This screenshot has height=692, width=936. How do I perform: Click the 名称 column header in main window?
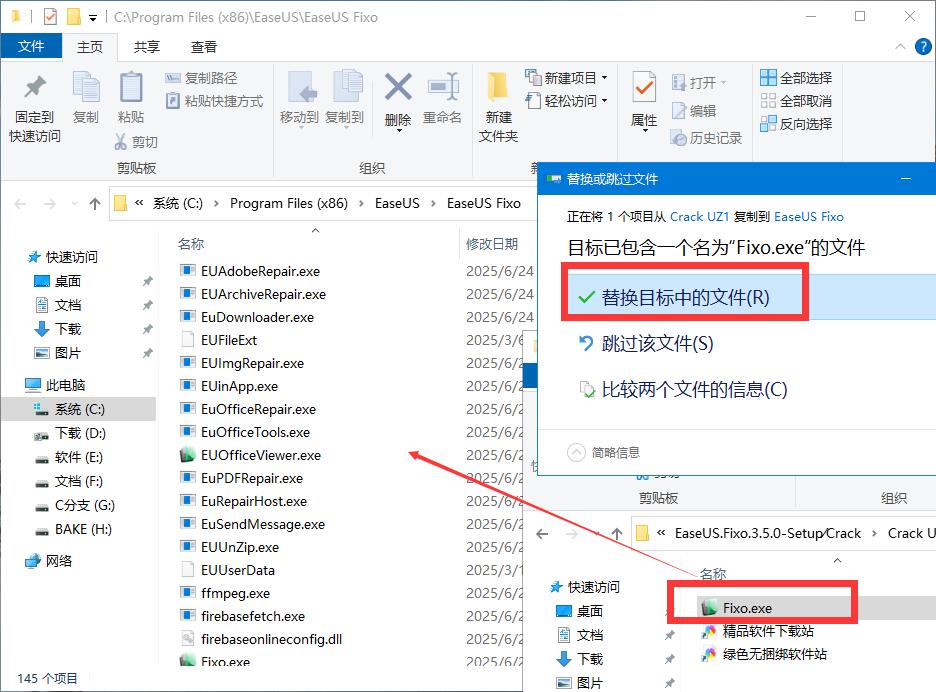click(x=191, y=244)
